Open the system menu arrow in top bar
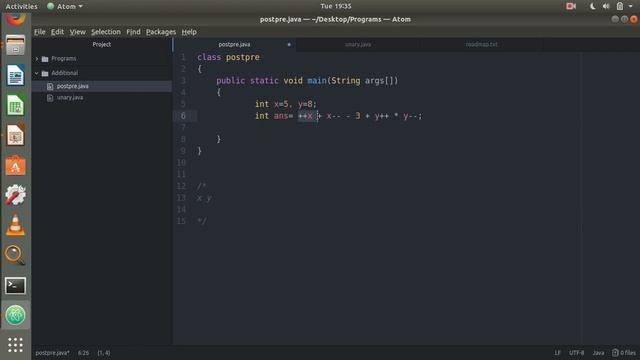Viewport: 640px width, 360px height. (631, 6)
